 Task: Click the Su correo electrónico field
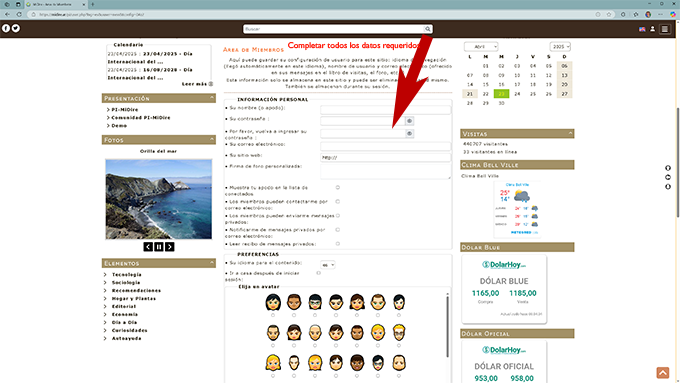point(386,146)
